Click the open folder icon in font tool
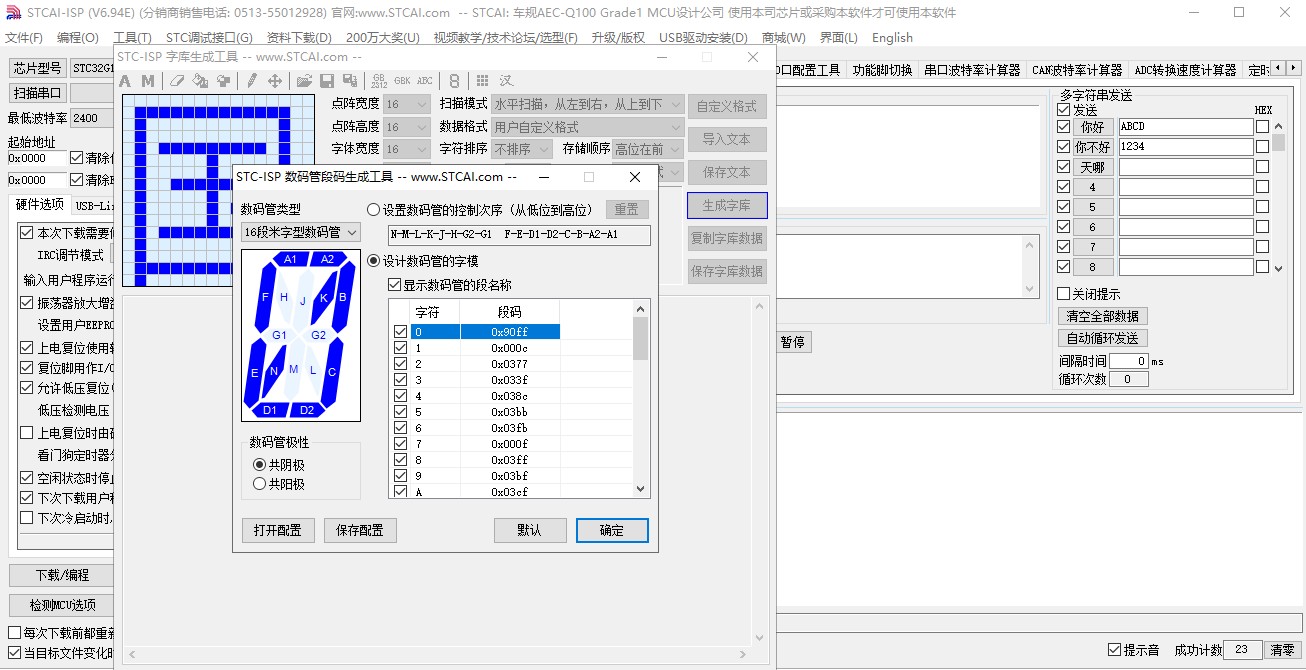This screenshot has height=670, width=1306. click(x=304, y=81)
